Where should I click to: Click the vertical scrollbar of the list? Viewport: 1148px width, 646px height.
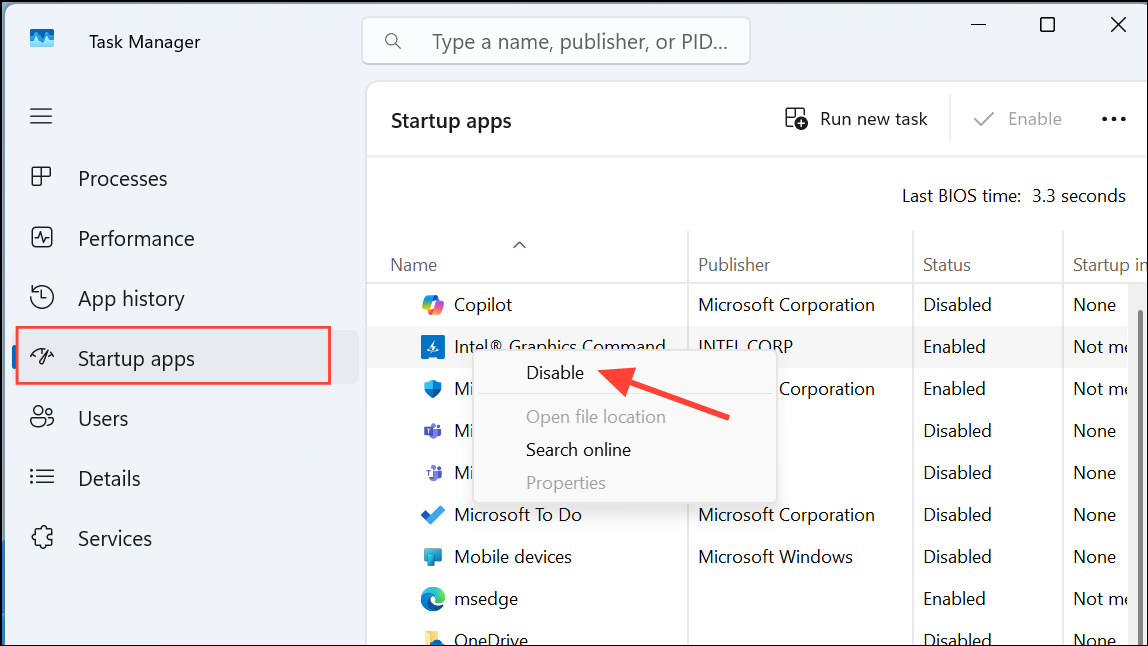point(1142,450)
